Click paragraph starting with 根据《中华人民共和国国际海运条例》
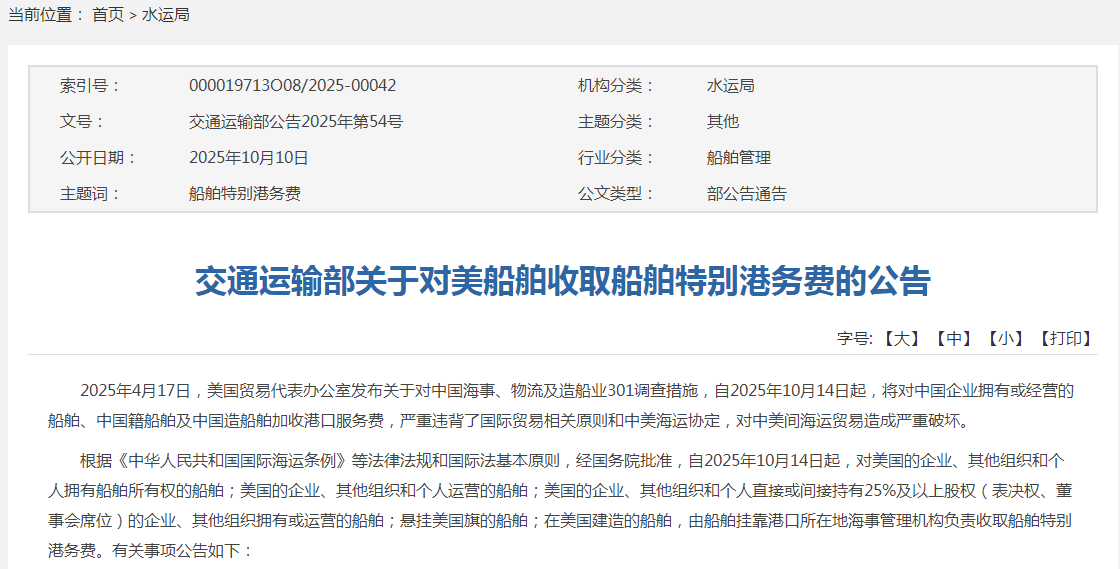Image resolution: width=1120 pixels, height=569 pixels. tap(560, 505)
